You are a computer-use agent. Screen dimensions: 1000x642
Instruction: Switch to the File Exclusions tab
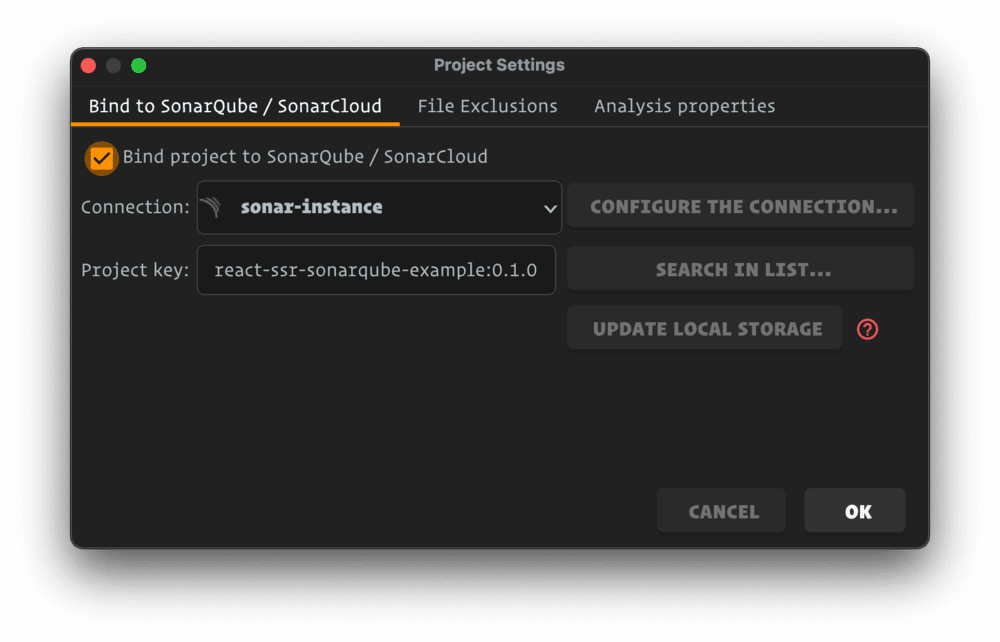487,106
